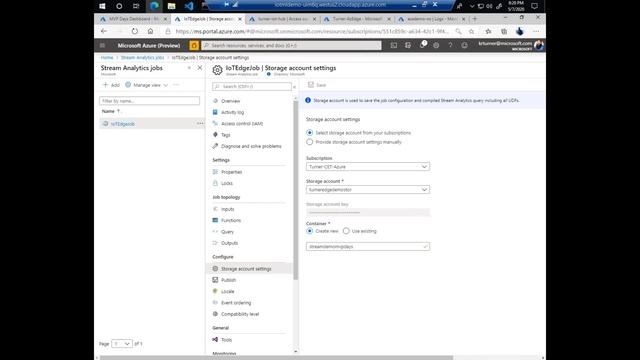This screenshot has width=640, height=360.
Task: Click the Inputs icon under Job topology
Action: coord(215,209)
